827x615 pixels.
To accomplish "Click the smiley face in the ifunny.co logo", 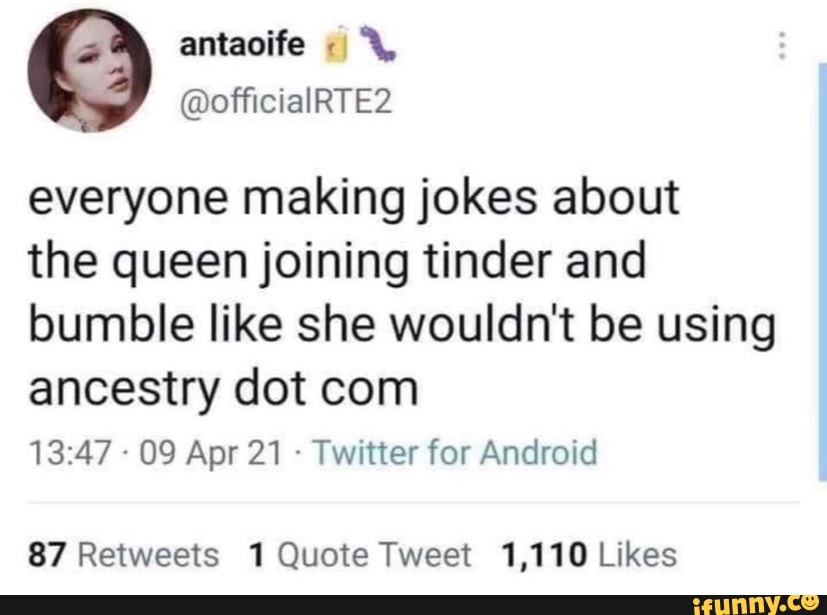I will click(x=809, y=601).
